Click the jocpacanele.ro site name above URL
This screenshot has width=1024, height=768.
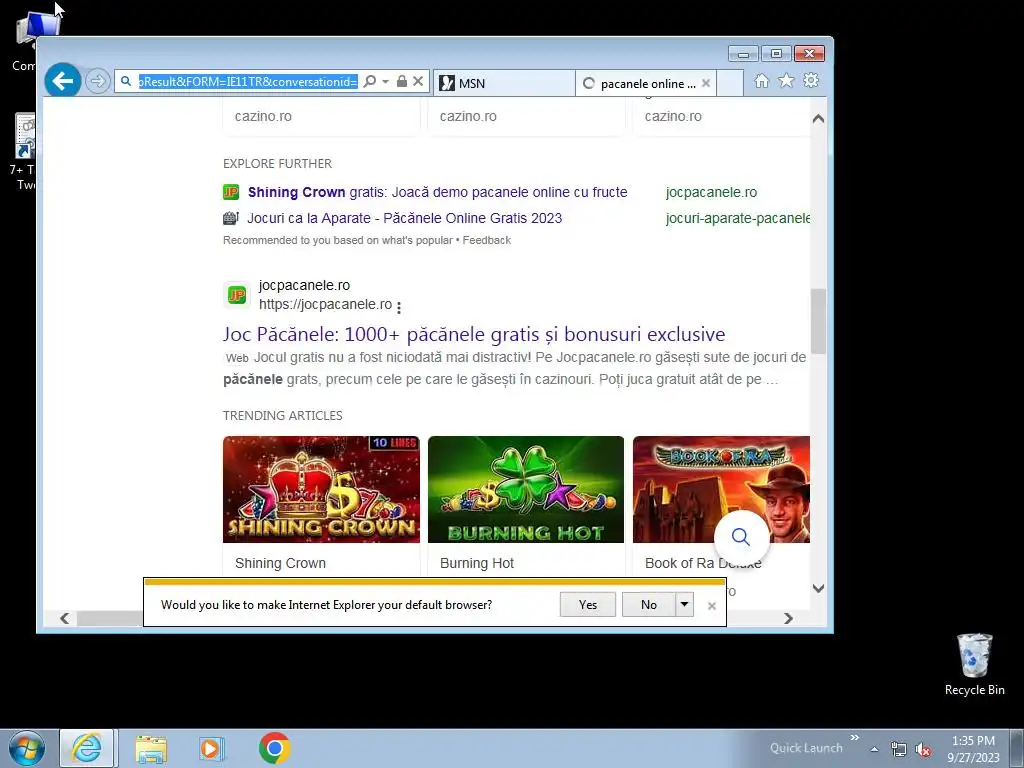(x=304, y=285)
